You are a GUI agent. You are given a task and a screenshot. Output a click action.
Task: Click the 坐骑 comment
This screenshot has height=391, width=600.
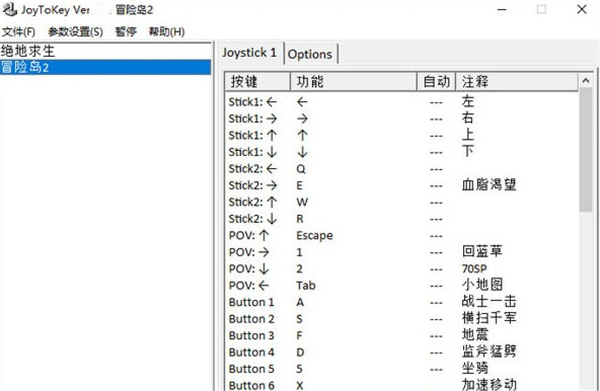(x=475, y=368)
